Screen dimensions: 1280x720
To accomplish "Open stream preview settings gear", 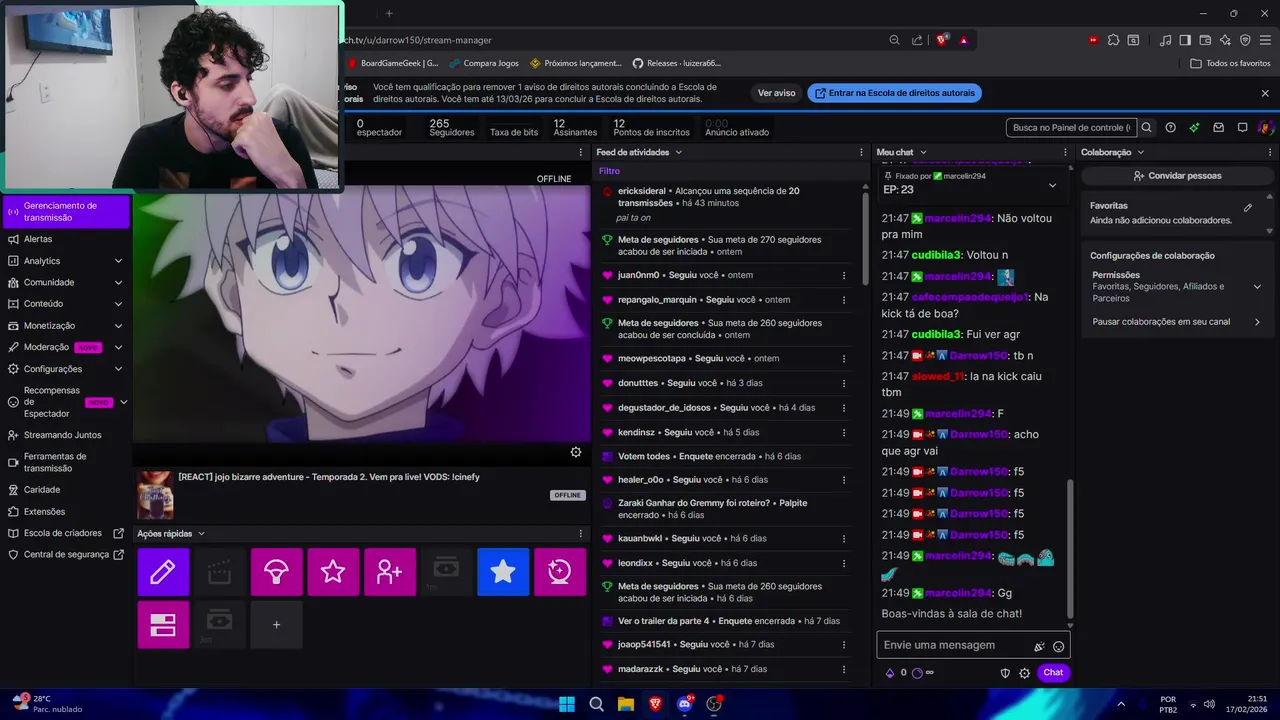I will pyautogui.click(x=576, y=452).
